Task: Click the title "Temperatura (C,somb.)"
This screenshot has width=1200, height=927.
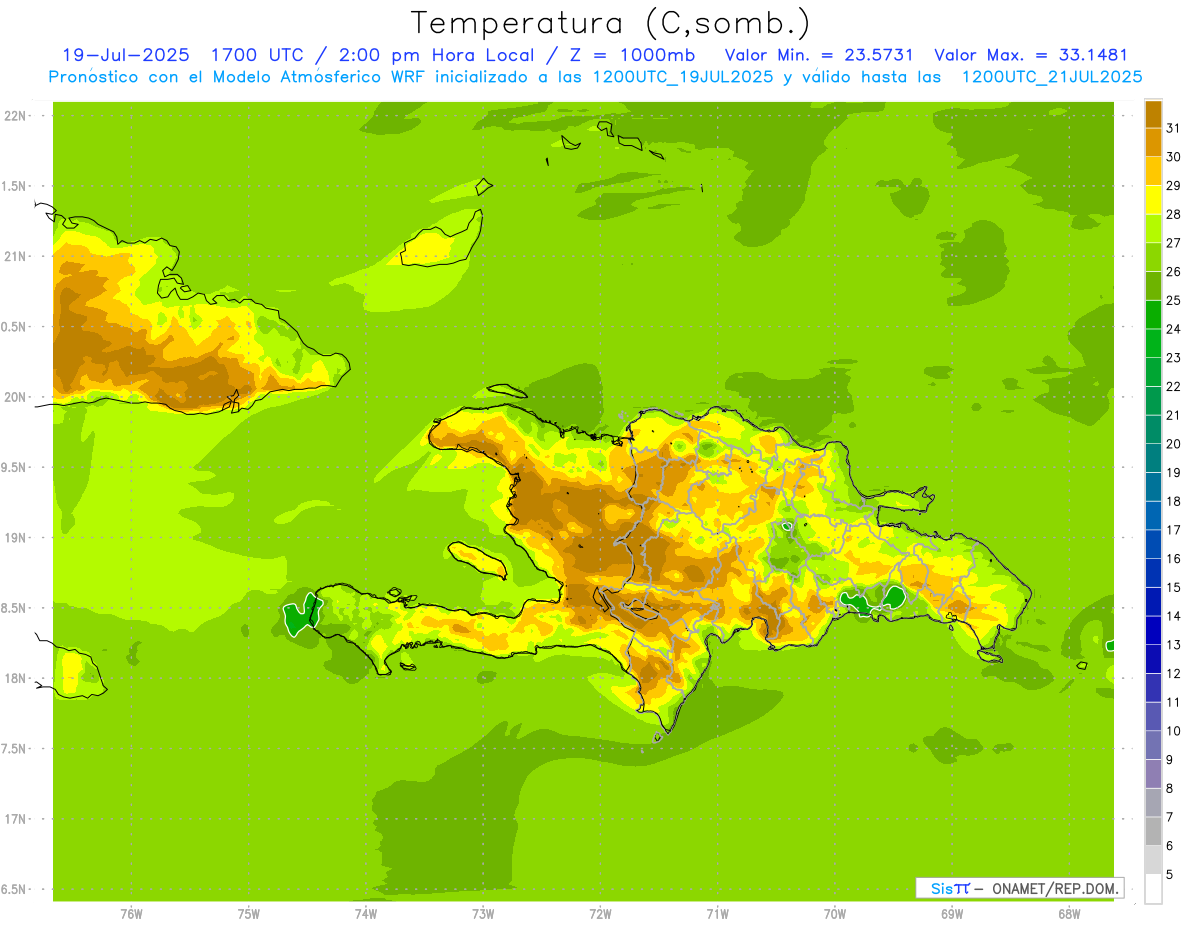Action: point(610,23)
